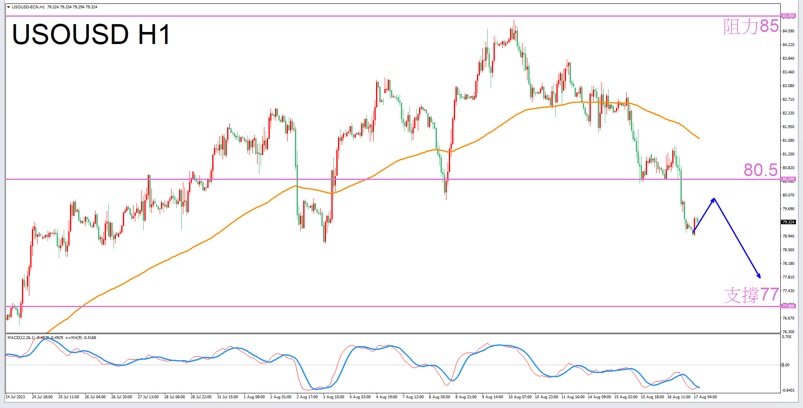Viewport: 803px width, 408px height.
Task: Click the 80.820 price axis label
Action: 789,167
